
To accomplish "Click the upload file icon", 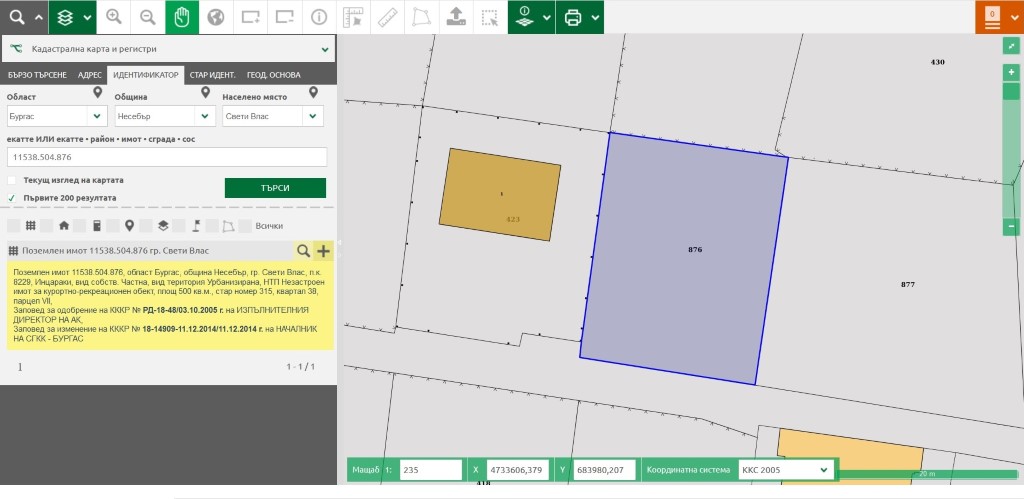I will click(454, 17).
